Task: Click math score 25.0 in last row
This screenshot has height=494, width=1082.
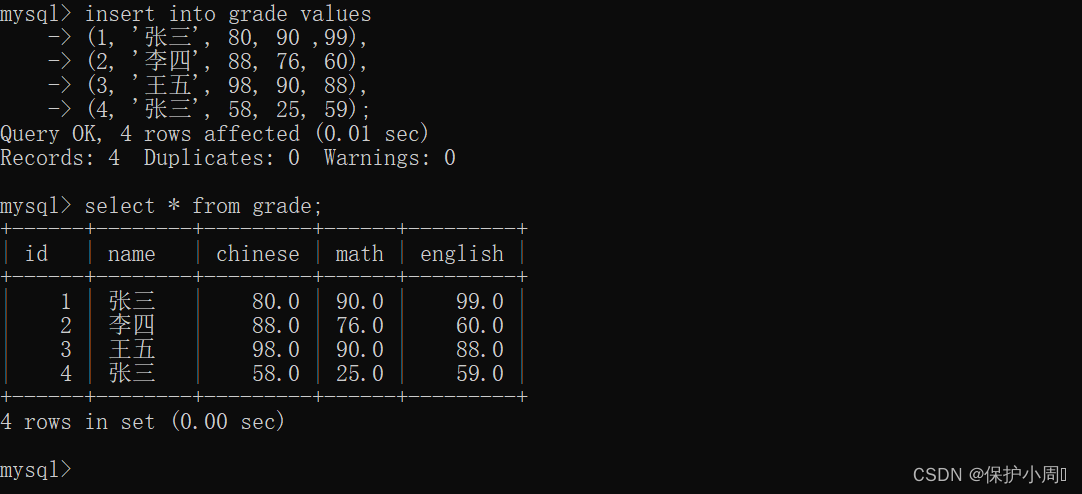Action: [x=359, y=374]
